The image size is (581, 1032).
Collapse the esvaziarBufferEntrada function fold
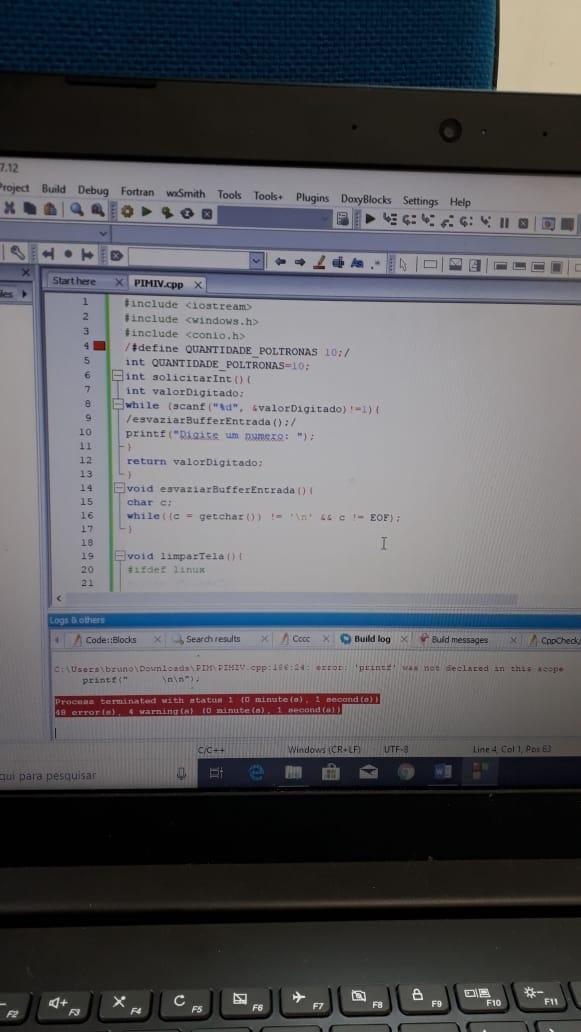pos(120,488)
